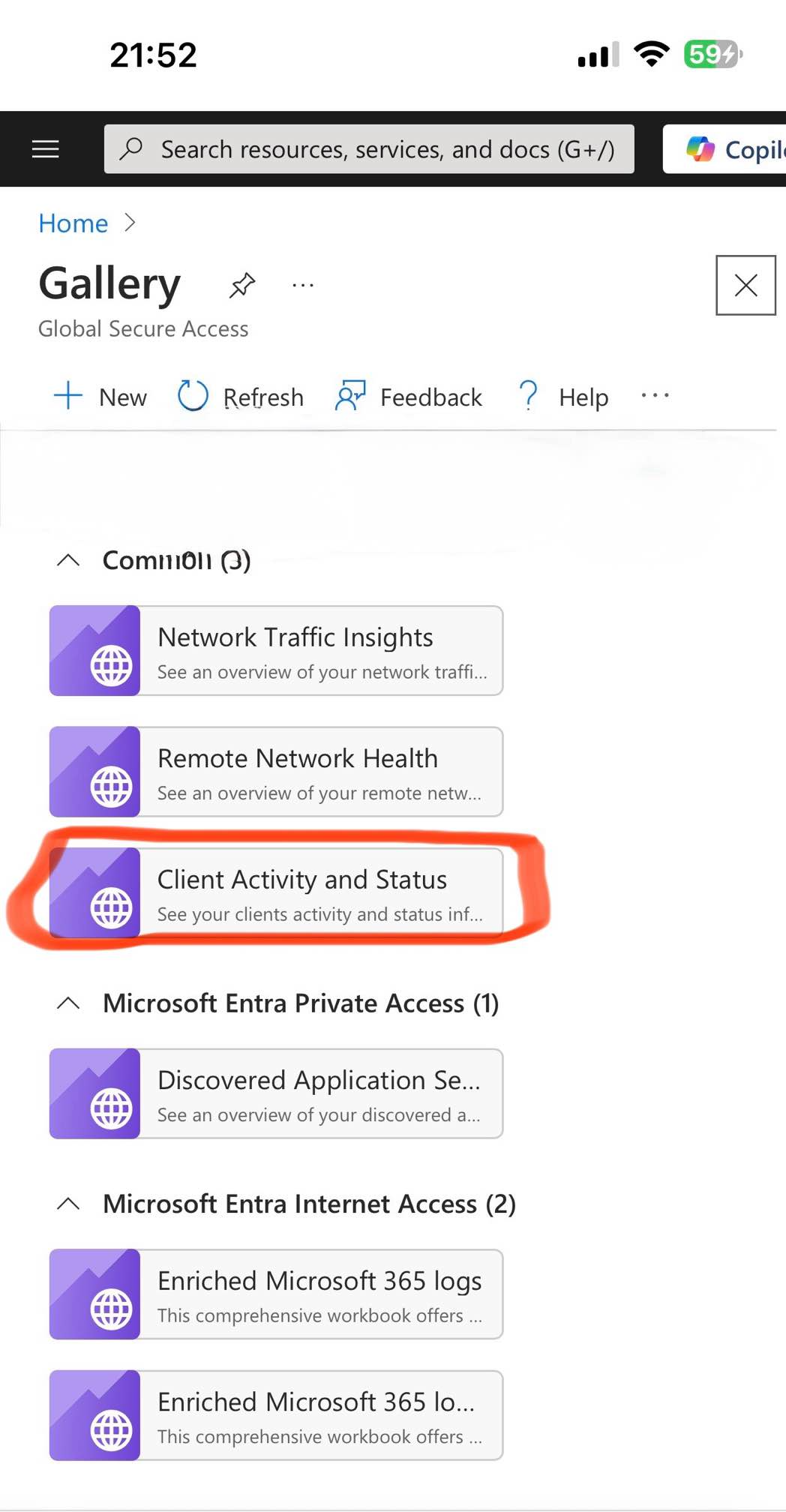Open the toolbar overflow ellipsis menu
The height and width of the screenshot is (1512, 786).
[655, 395]
